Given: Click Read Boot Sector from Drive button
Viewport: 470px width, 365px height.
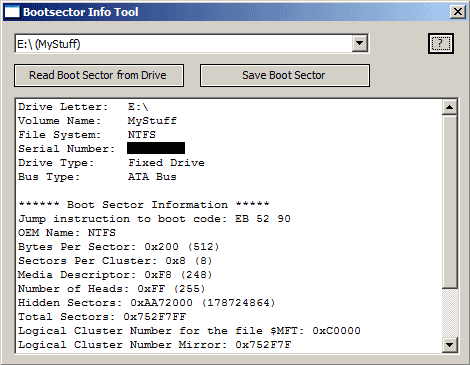Looking at the screenshot, I should point(99,75).
